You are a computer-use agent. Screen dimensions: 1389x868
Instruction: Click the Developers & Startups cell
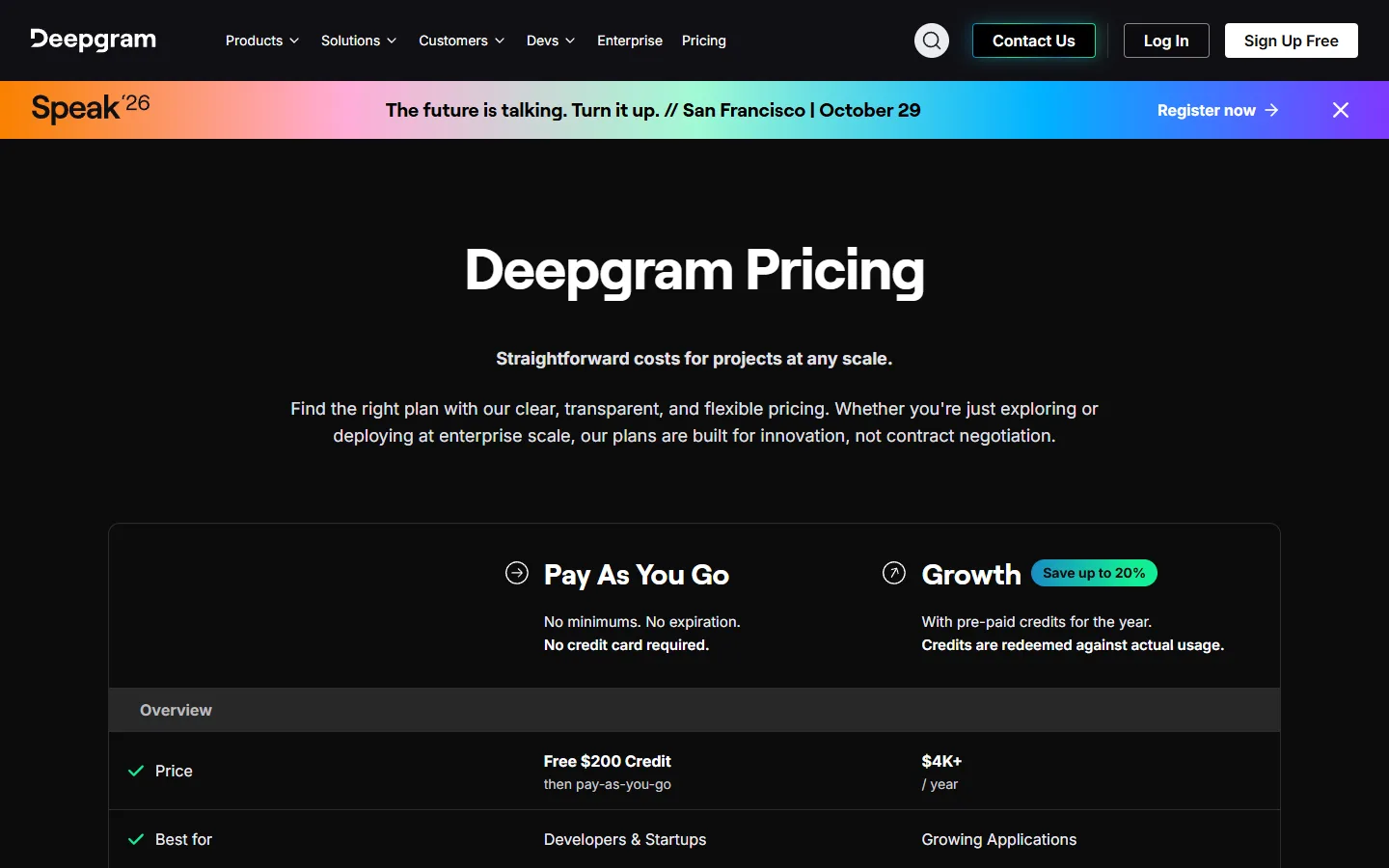pyautogui.click(x=625, y=840)
